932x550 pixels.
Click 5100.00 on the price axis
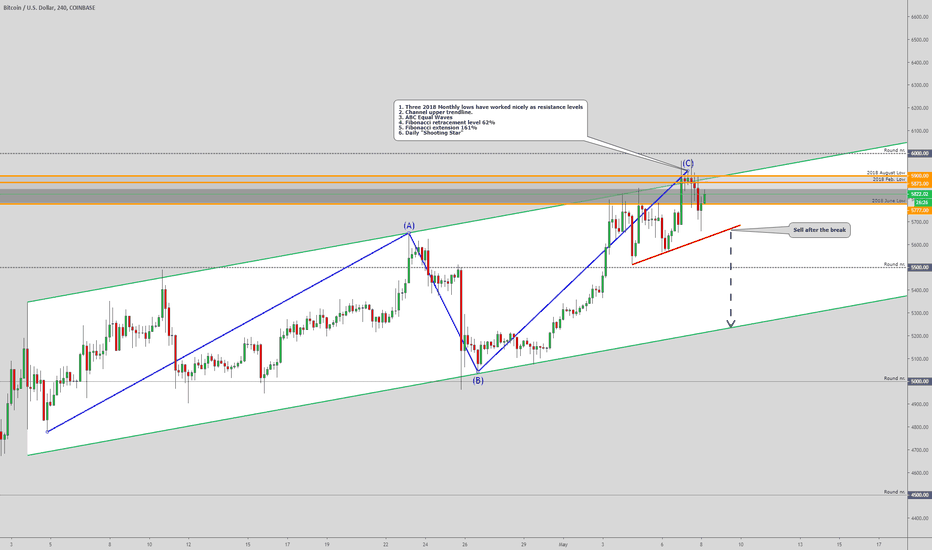coord(920,359)
